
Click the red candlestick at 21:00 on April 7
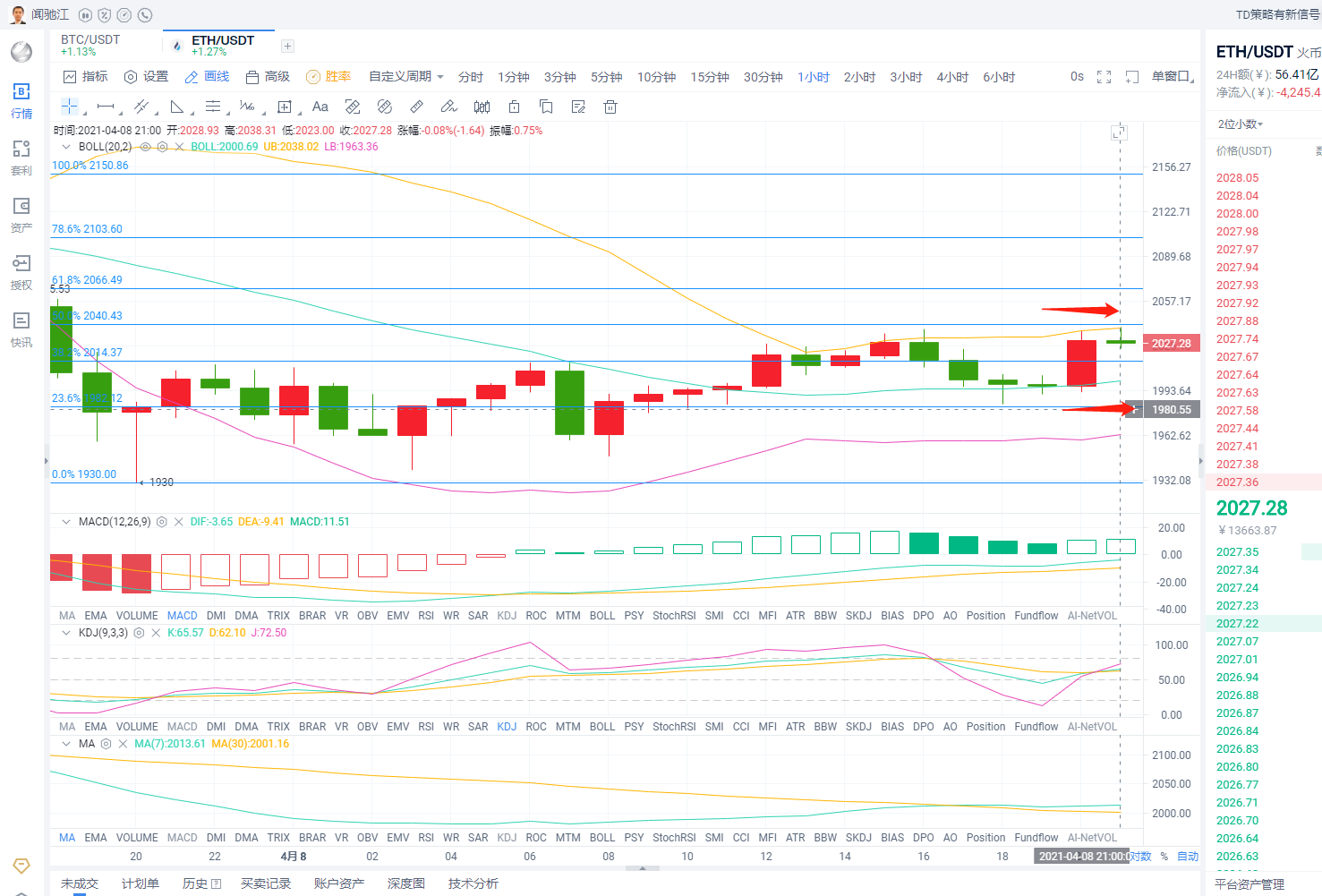(x=175, y=393)
